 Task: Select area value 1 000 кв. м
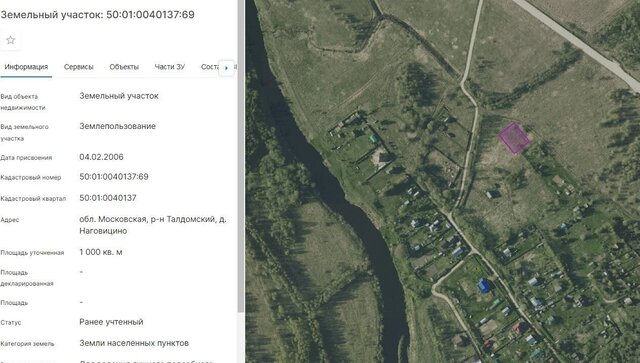101,252
